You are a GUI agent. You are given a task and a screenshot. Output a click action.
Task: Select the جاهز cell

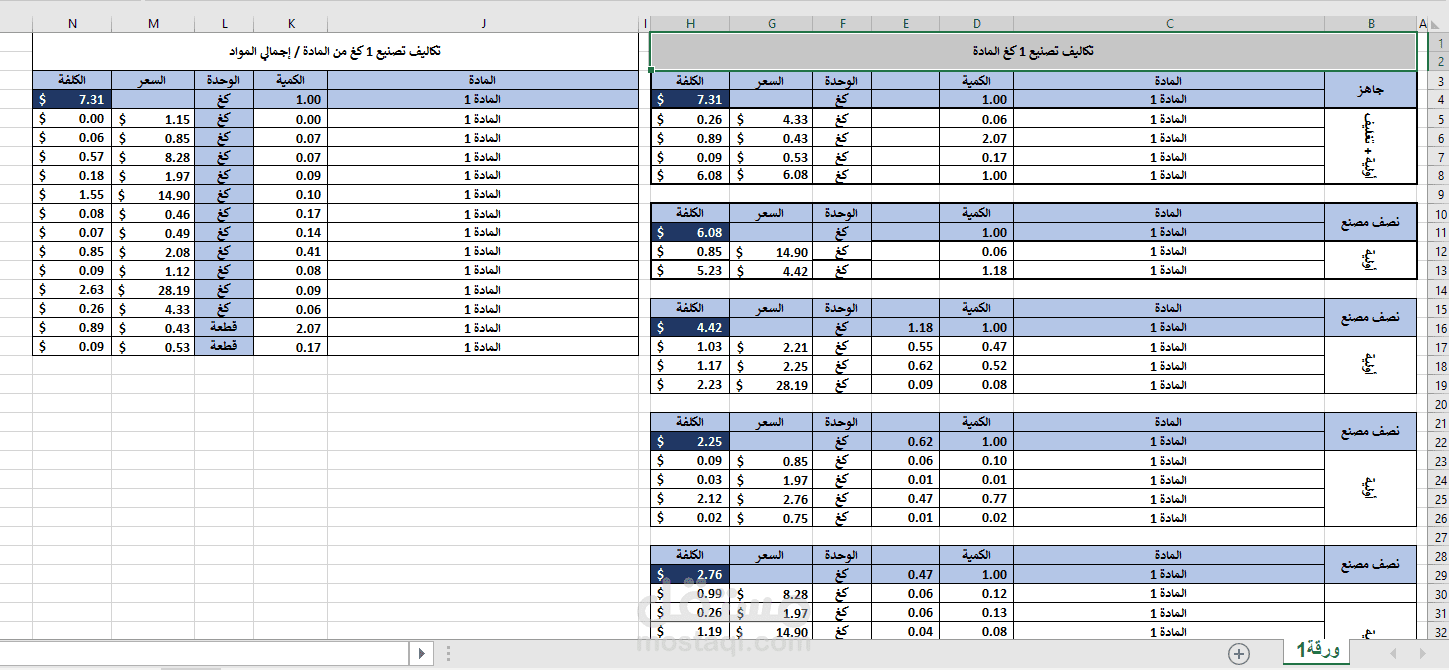coord(1371,90)
